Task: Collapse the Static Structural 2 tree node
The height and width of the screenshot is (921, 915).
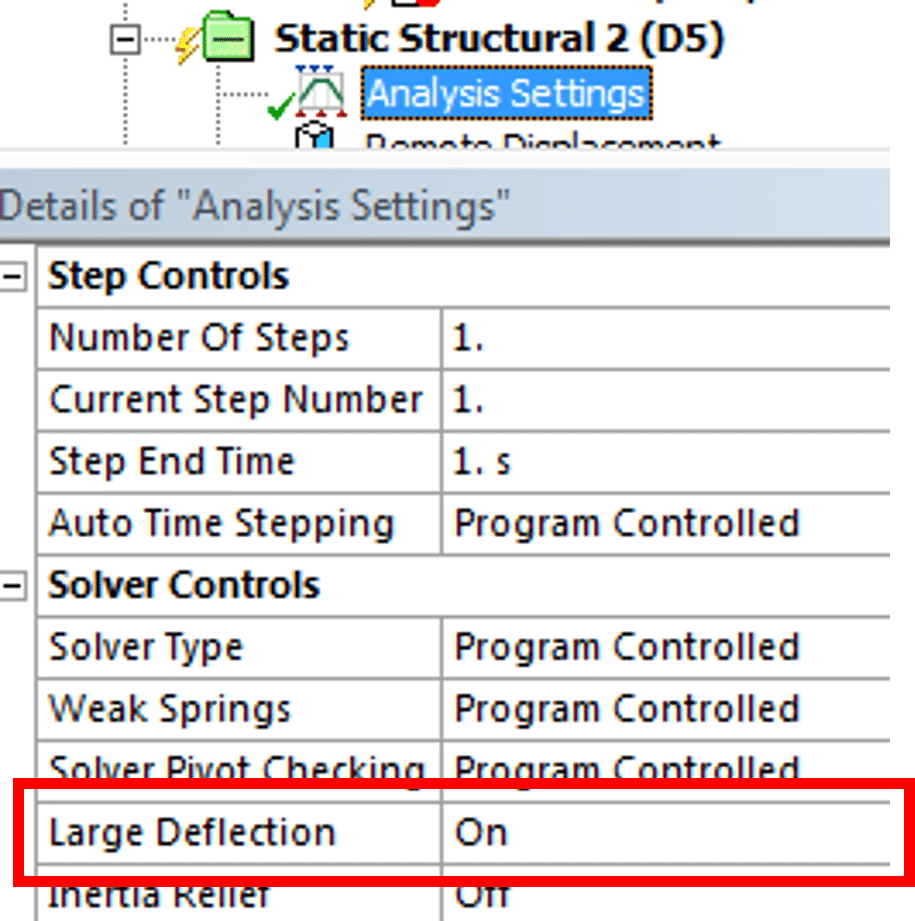Action: 125,40
